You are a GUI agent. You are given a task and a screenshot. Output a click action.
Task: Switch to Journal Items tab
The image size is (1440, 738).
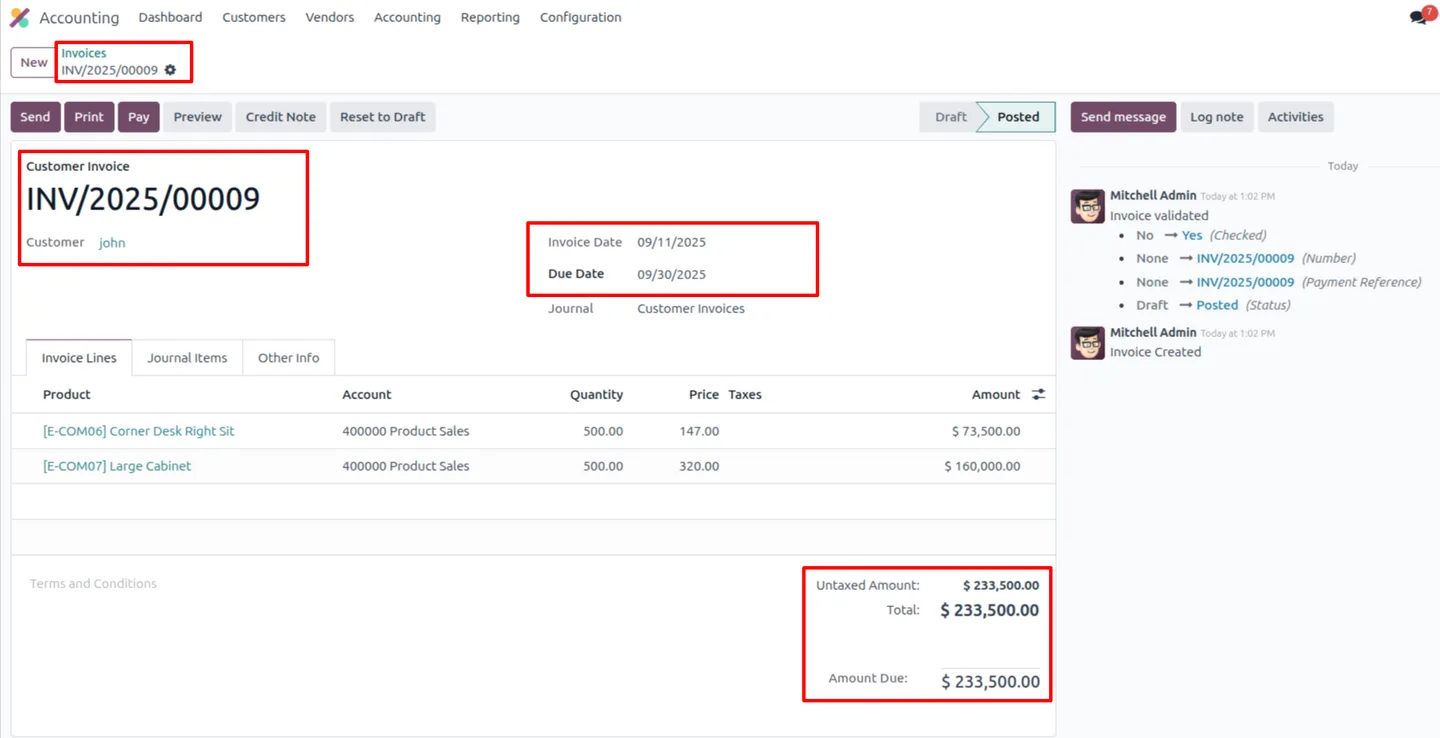pos(187,358)
